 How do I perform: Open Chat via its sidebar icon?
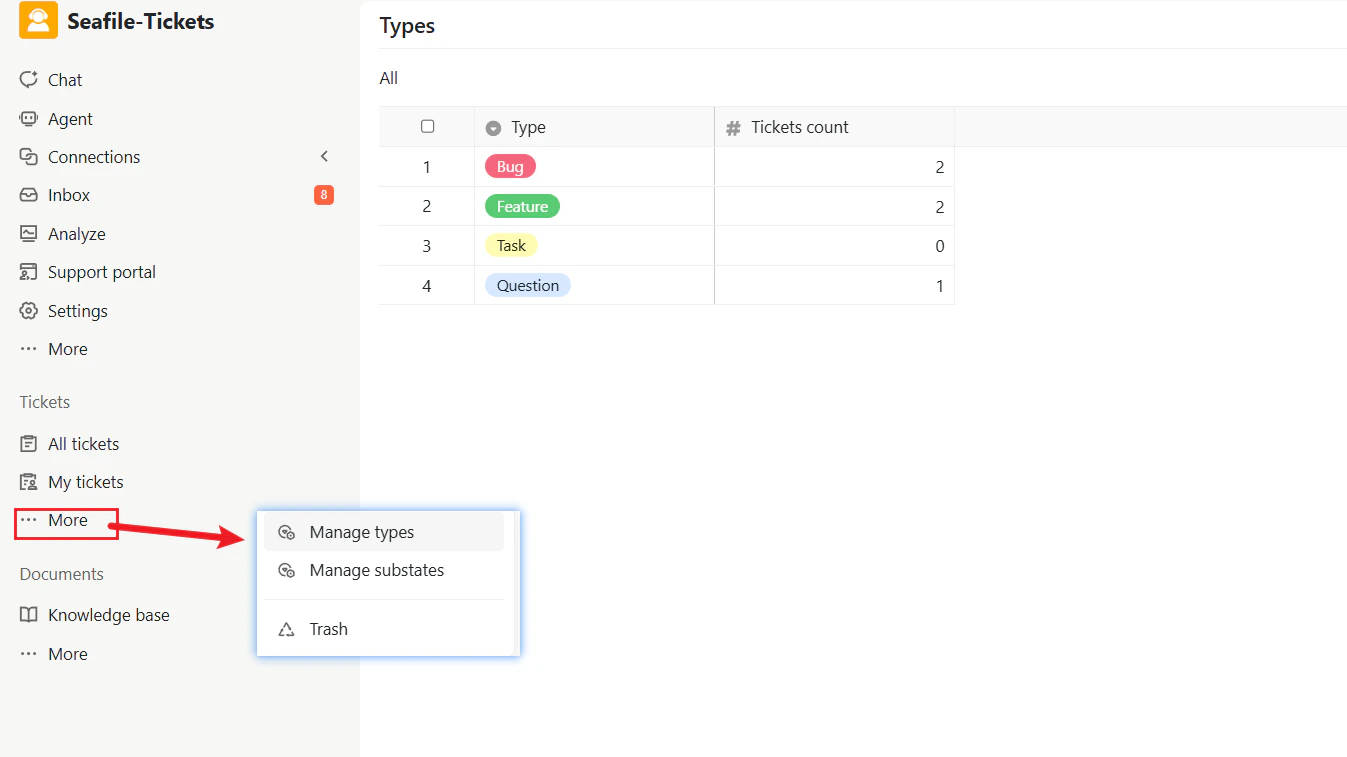[x=29, y=80]
